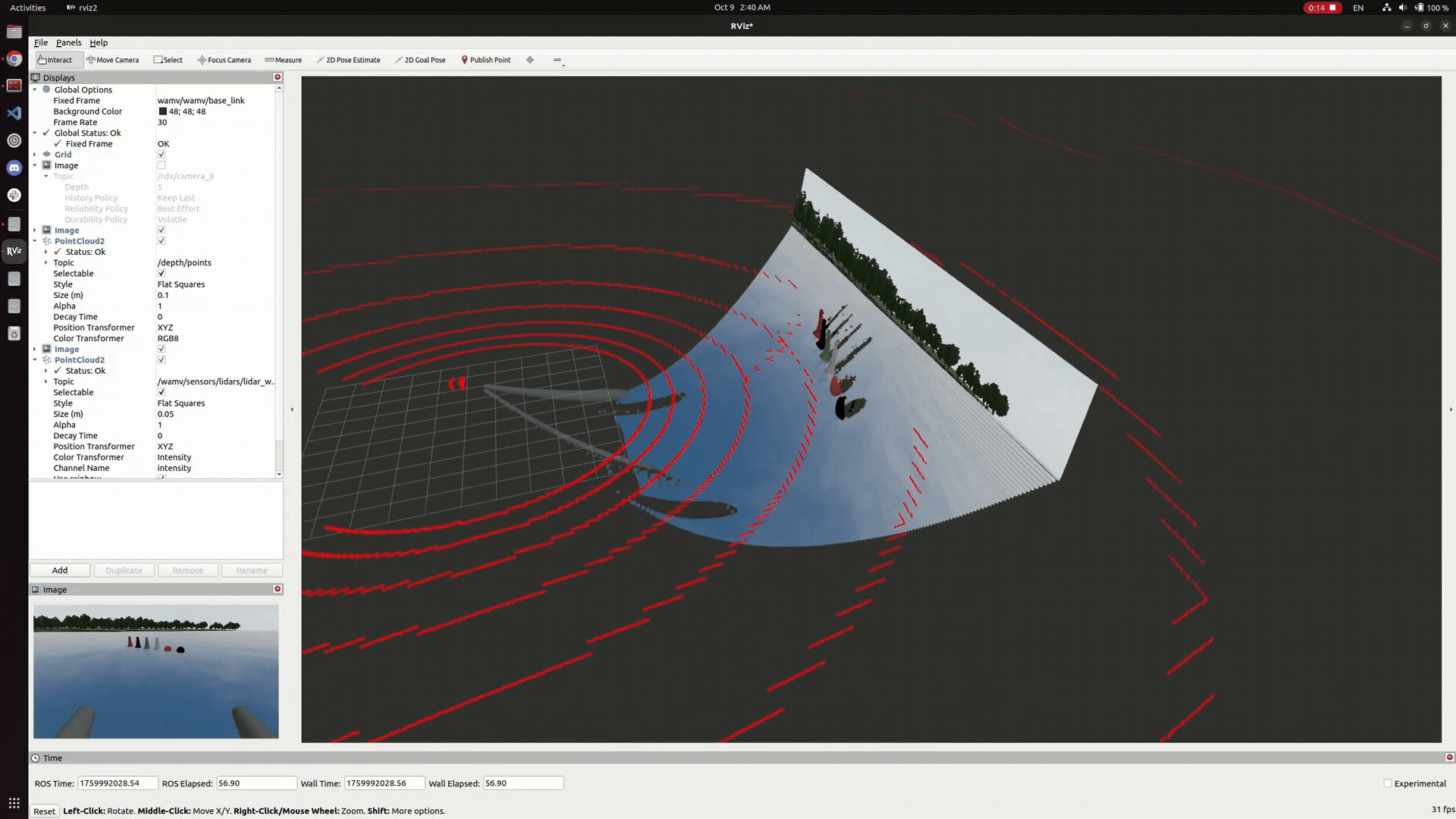Image resolution: width=1456 pixels, height=819 pixels.
Task: Open the Help menu
Action: (99, 42)
